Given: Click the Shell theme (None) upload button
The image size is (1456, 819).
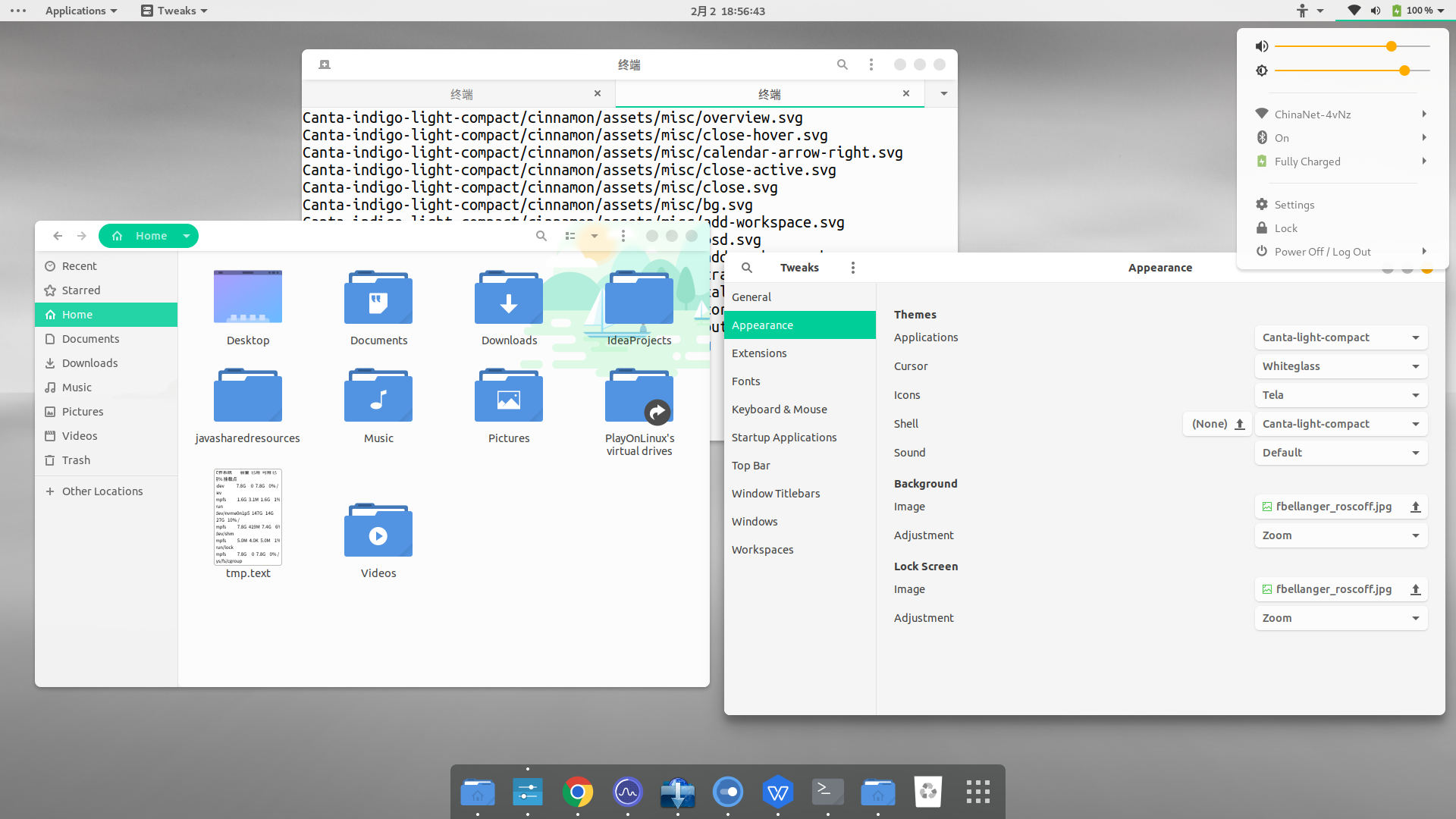Looking at the screenshot, I should [x=1217, y=424].
